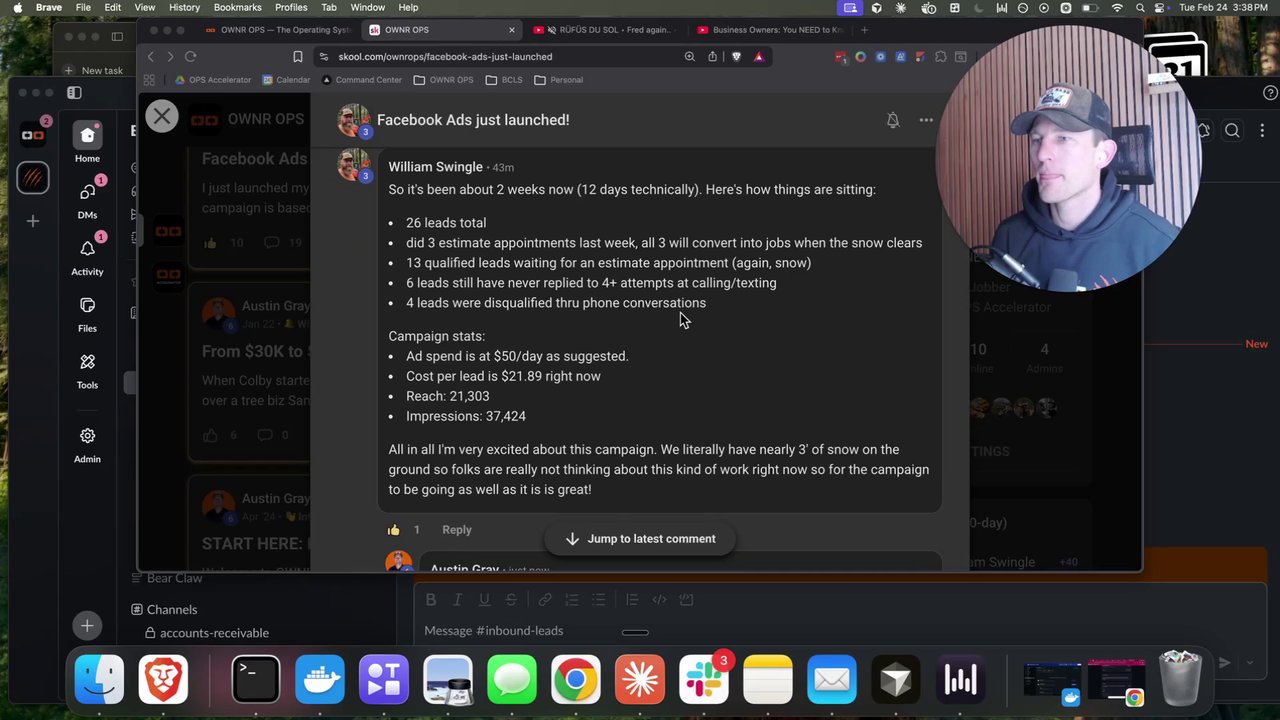Viewport: 1280px width, 720px height.
Task: Open the Command Center bookmark
Action: [x=361, y=80]
